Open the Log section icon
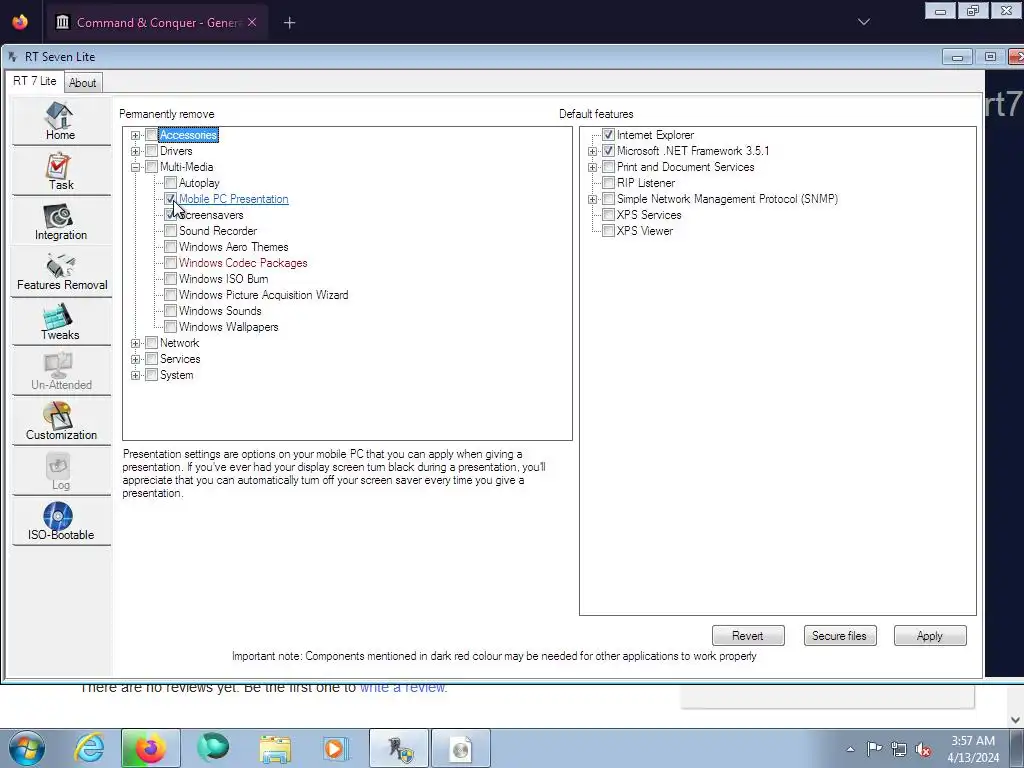The width and height of the screenshot is (1024, 768). 60,471
